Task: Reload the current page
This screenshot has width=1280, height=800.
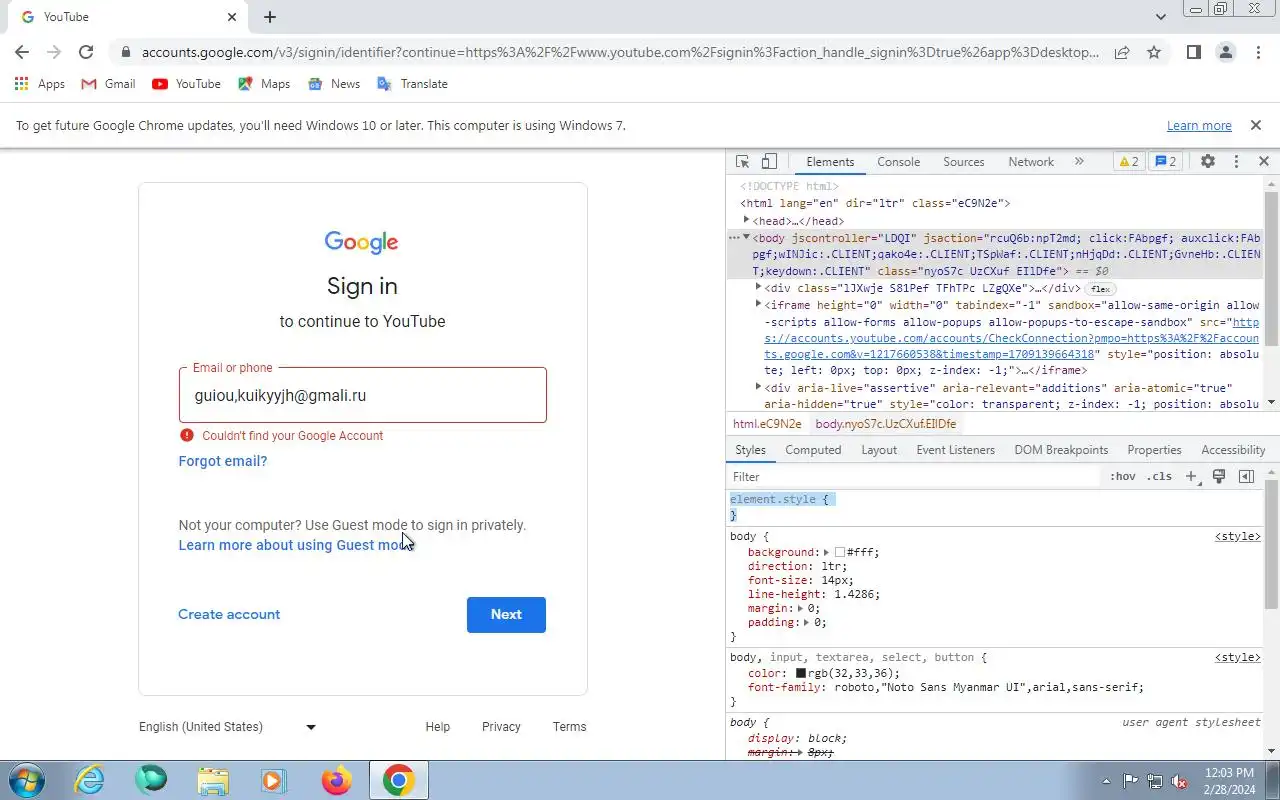Action: [86, 53]
